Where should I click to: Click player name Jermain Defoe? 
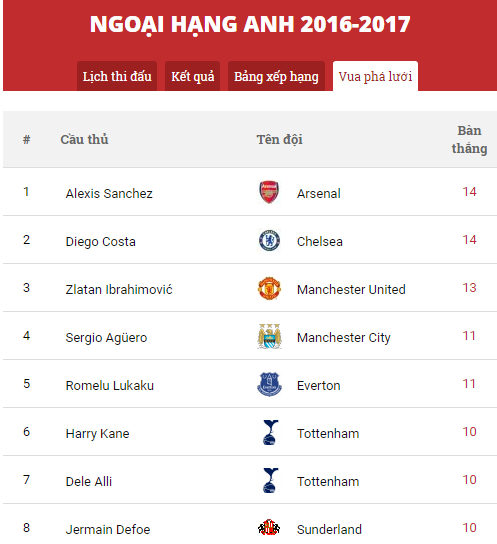pyautogui.click(x=108, y=529)
